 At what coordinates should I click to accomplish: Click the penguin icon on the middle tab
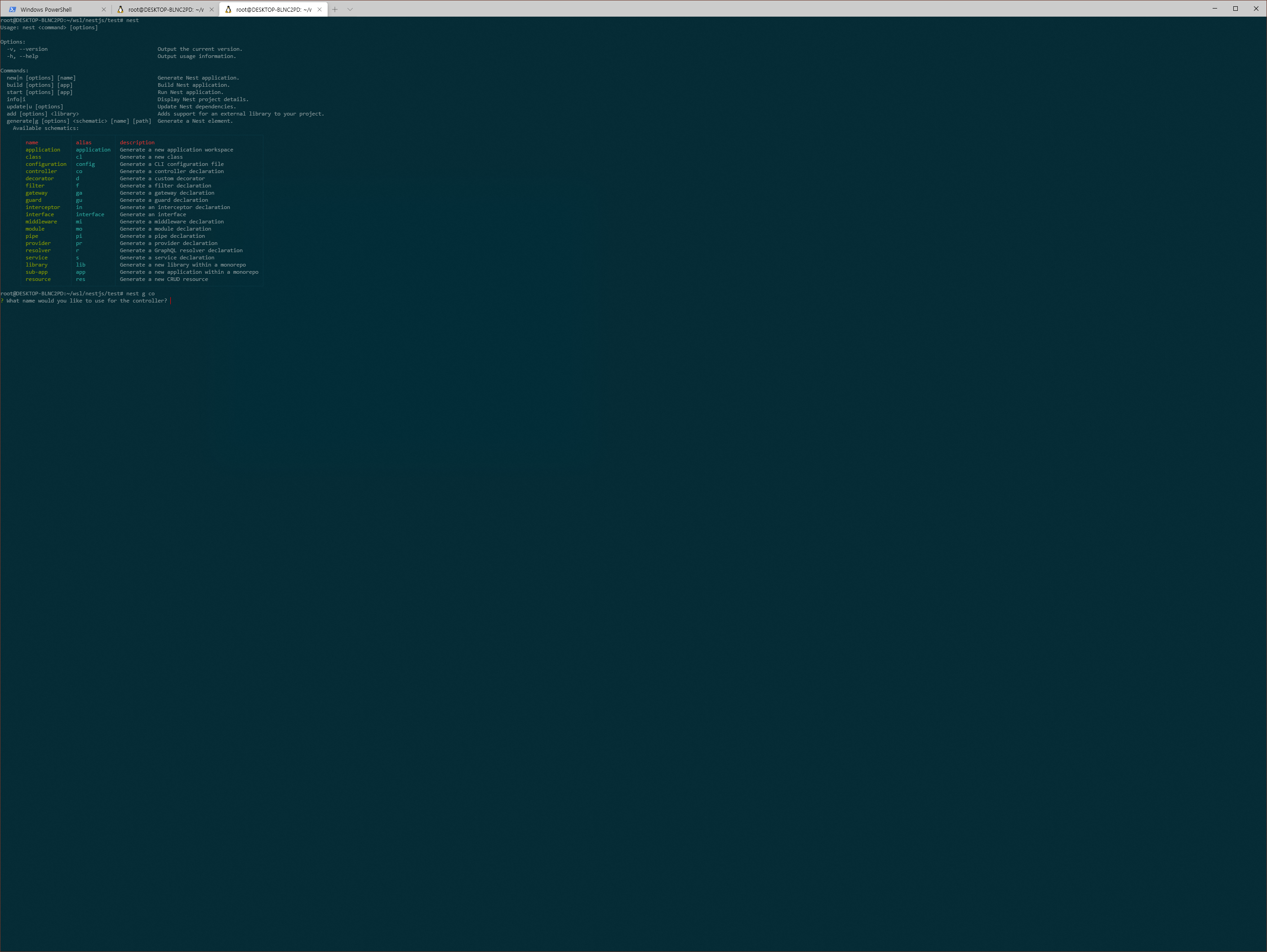click(120, 10)
